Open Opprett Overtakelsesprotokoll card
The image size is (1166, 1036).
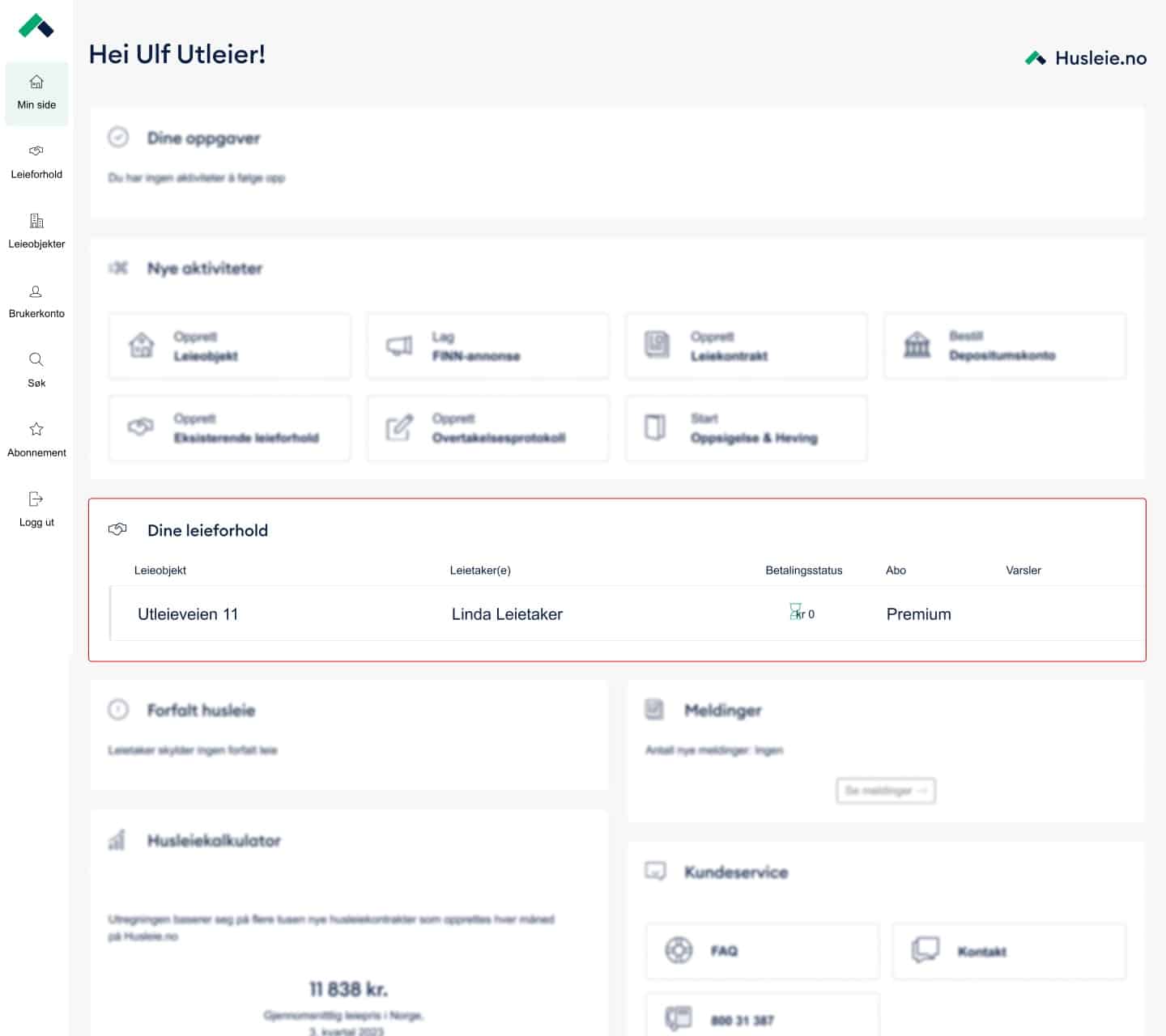pyautogui.click(x=487, y=428)
